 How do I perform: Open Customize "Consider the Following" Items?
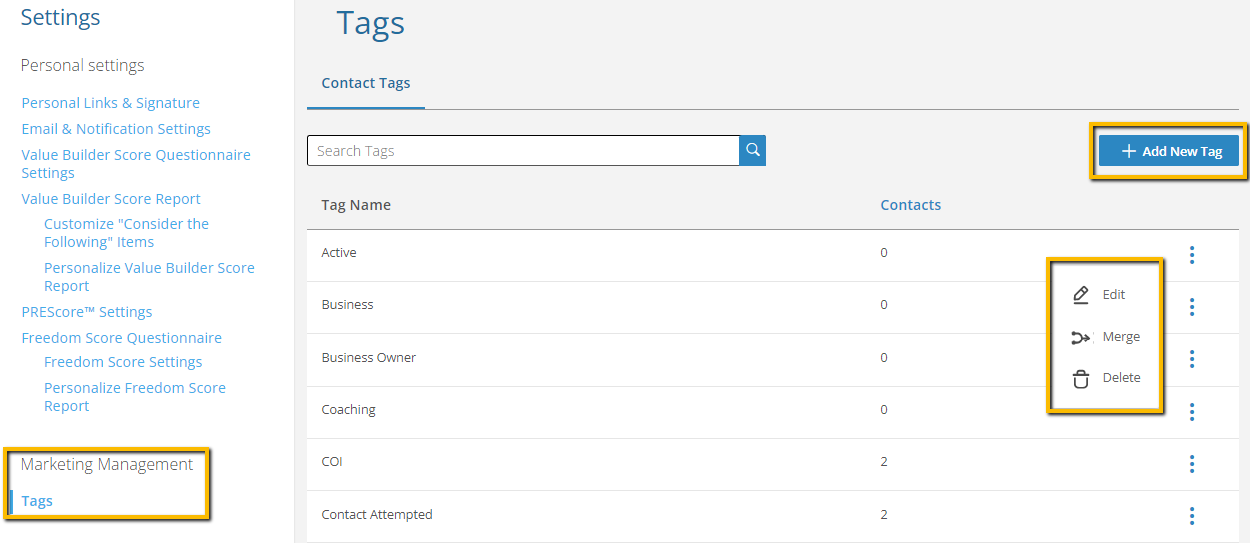coord(126,233)
